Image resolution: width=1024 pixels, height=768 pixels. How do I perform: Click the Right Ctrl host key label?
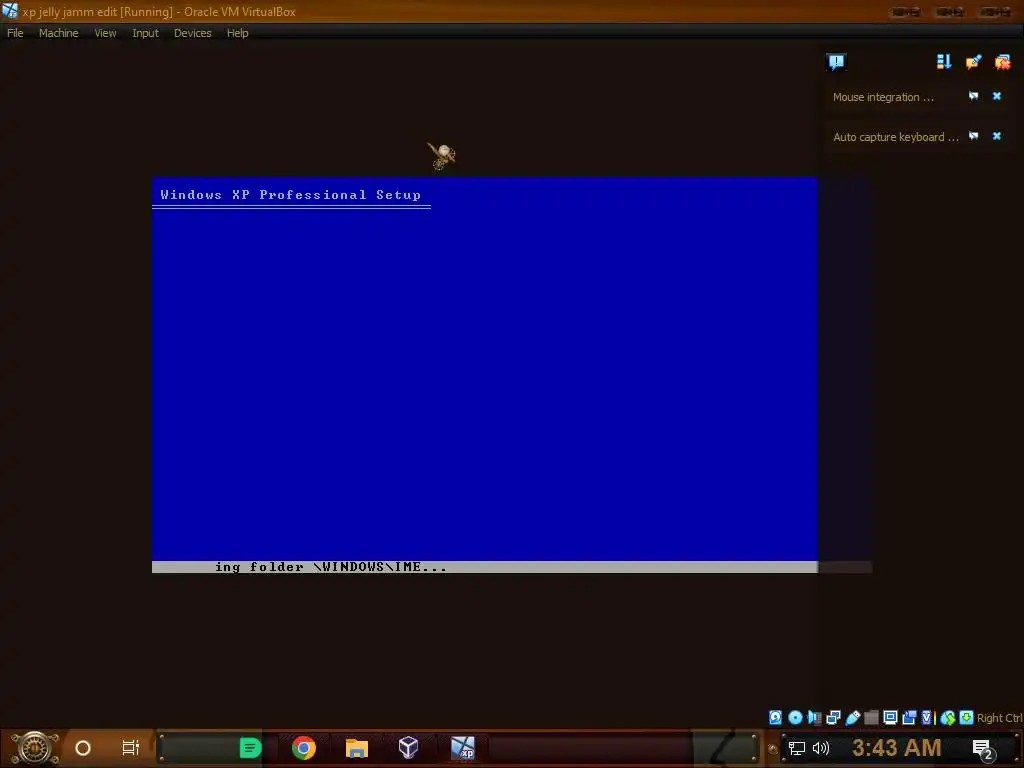pyautogui.click(x=999, y=718)
